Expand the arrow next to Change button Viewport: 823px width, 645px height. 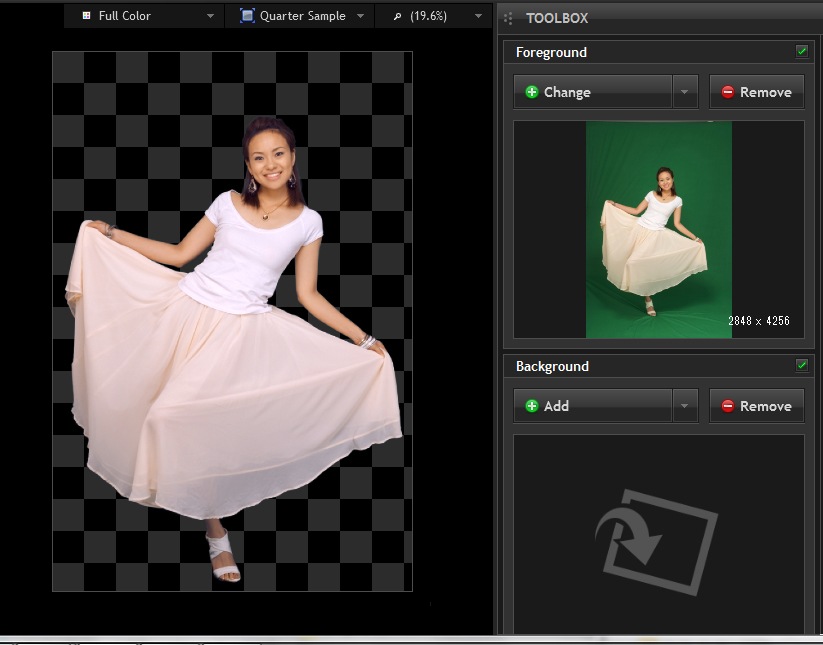pyautogui.click(x=684, y=92)
